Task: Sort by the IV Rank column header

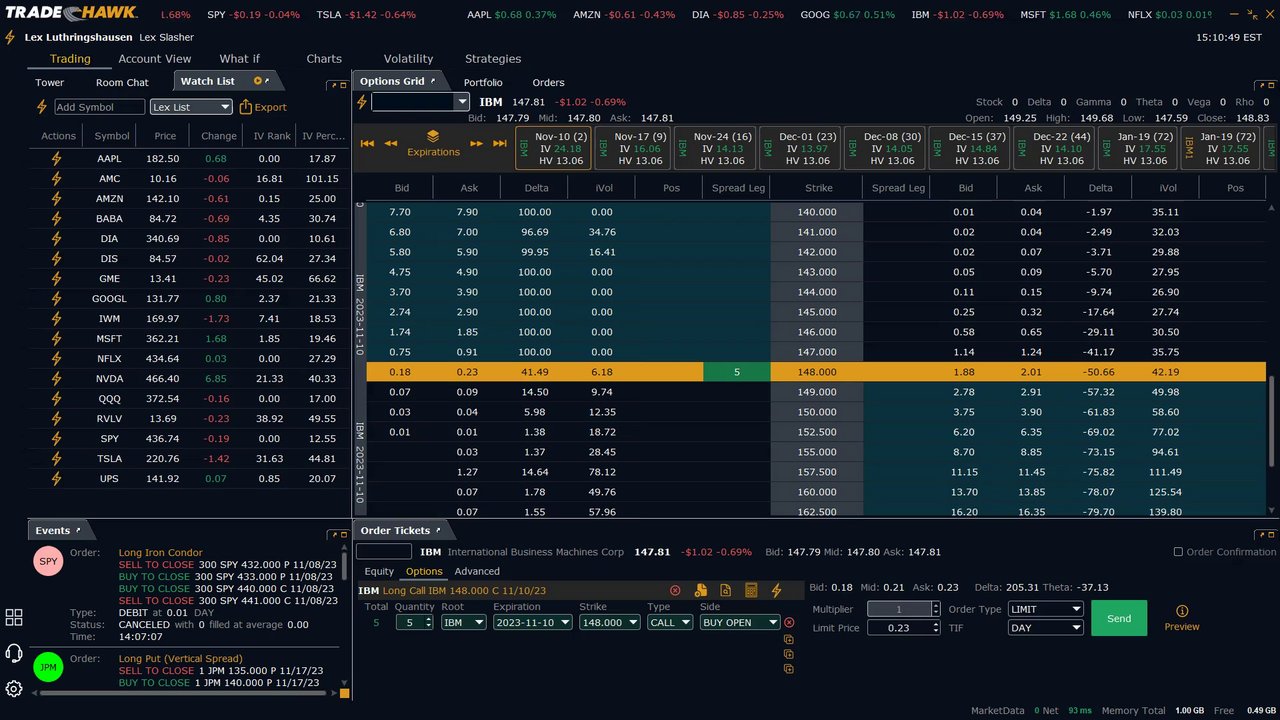Action: tap(272, 136)
